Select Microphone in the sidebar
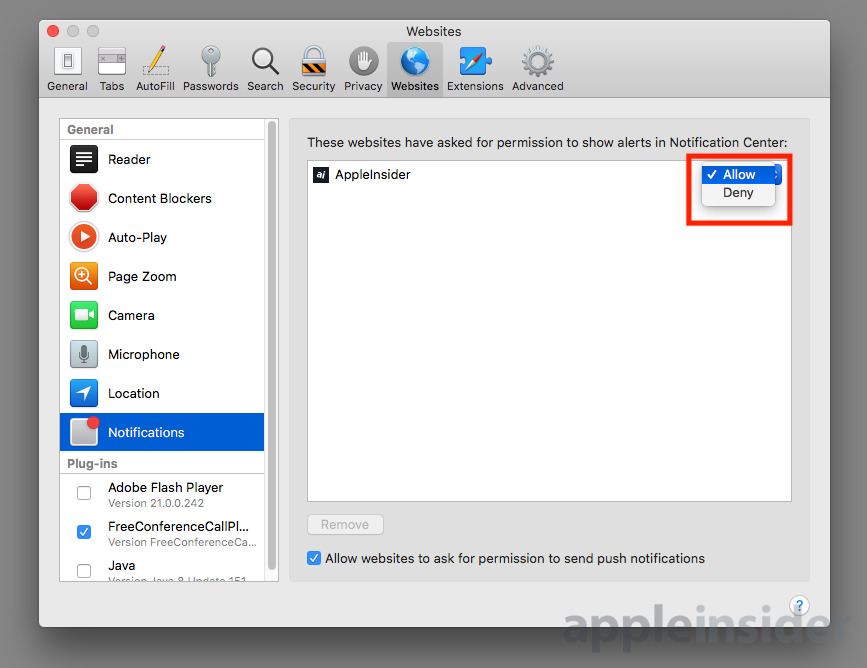The height and width of the screenshot is (668, 867). pyautogui.click(x=162, y=354)
